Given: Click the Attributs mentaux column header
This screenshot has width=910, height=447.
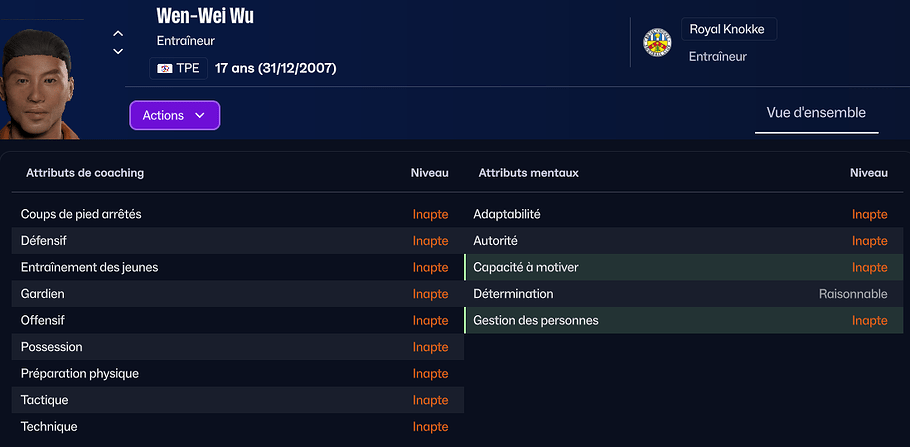Looking at the screenshot, I should point(528,173).
